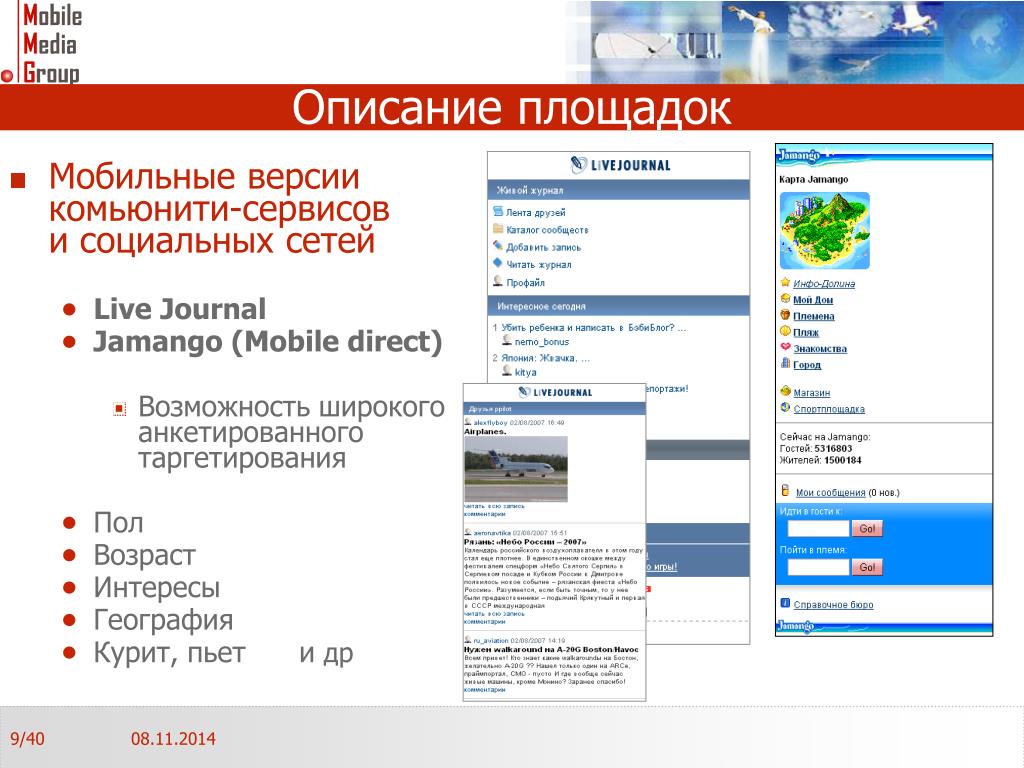Click the Каталог сообществ folder icon
Viewport: 1024px width, 768px height.
498,229
